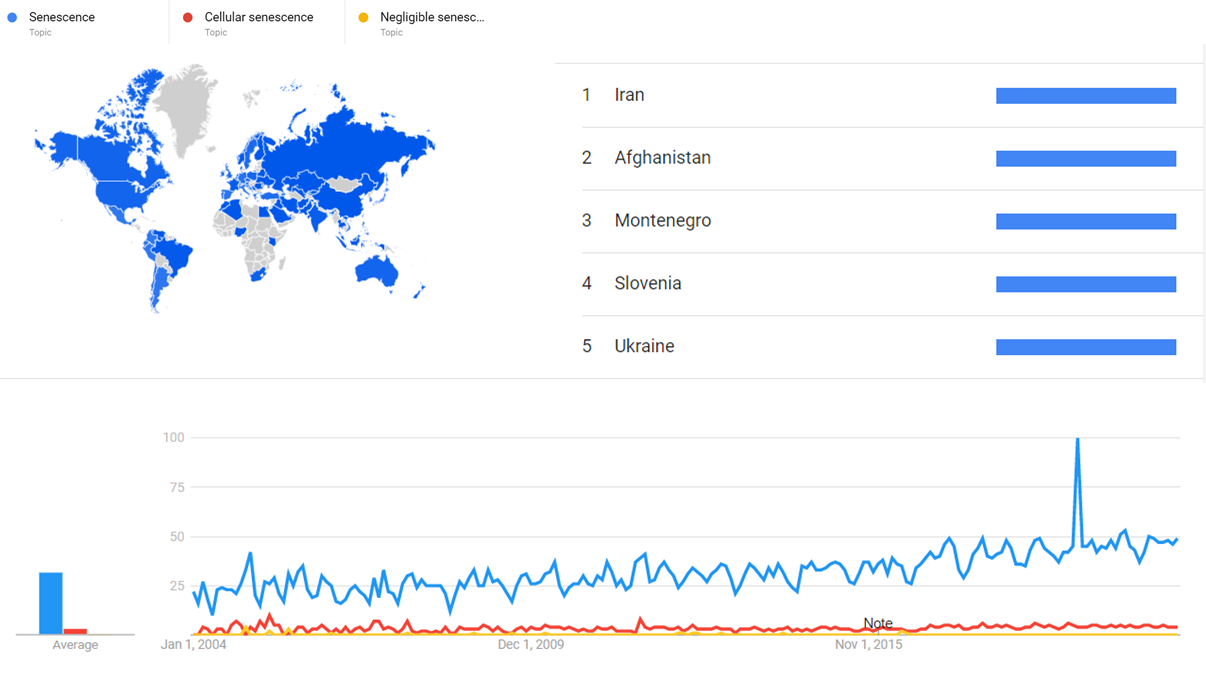This screenshot has height=677, width=1206.
Task: Click the yellow Negligible senescence legend dot
Action: [x=363, y=18]
